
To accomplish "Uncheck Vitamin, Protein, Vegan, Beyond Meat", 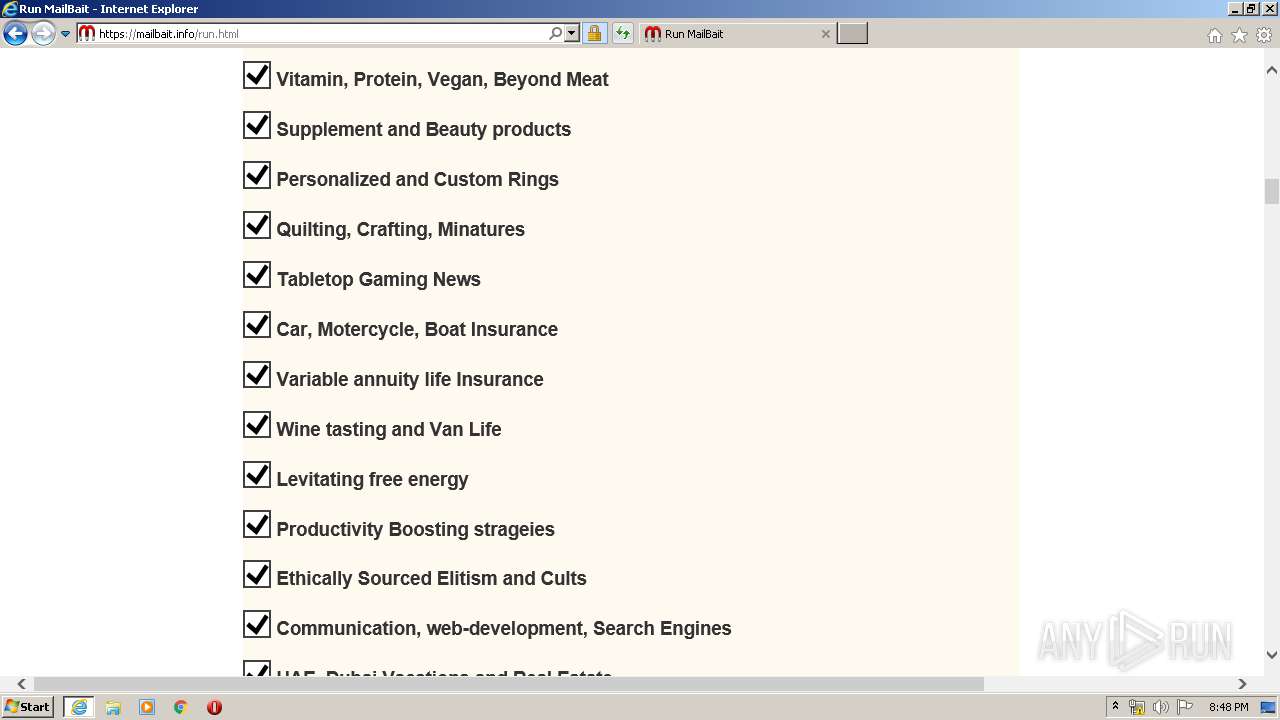I will 257,75.
